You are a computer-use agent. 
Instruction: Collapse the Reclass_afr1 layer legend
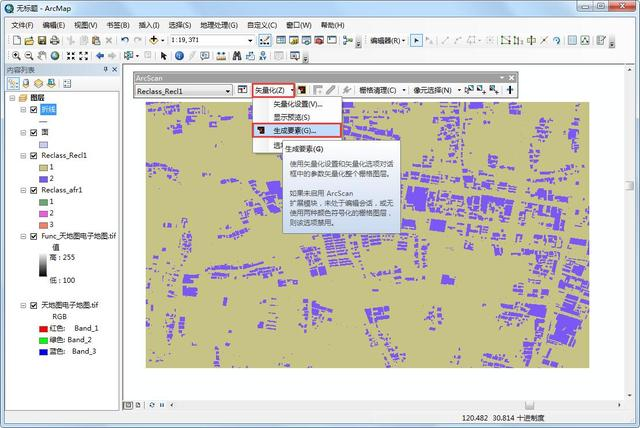coord(23,190)
